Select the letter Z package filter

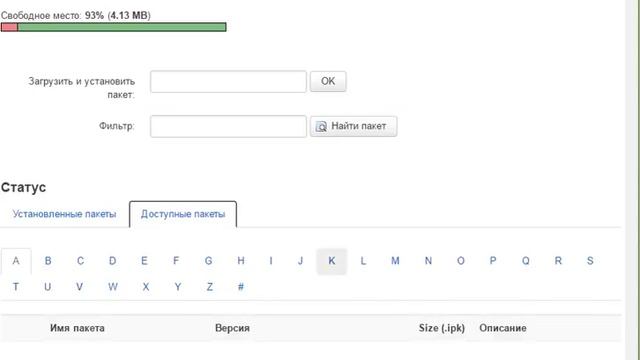point(209,287)
